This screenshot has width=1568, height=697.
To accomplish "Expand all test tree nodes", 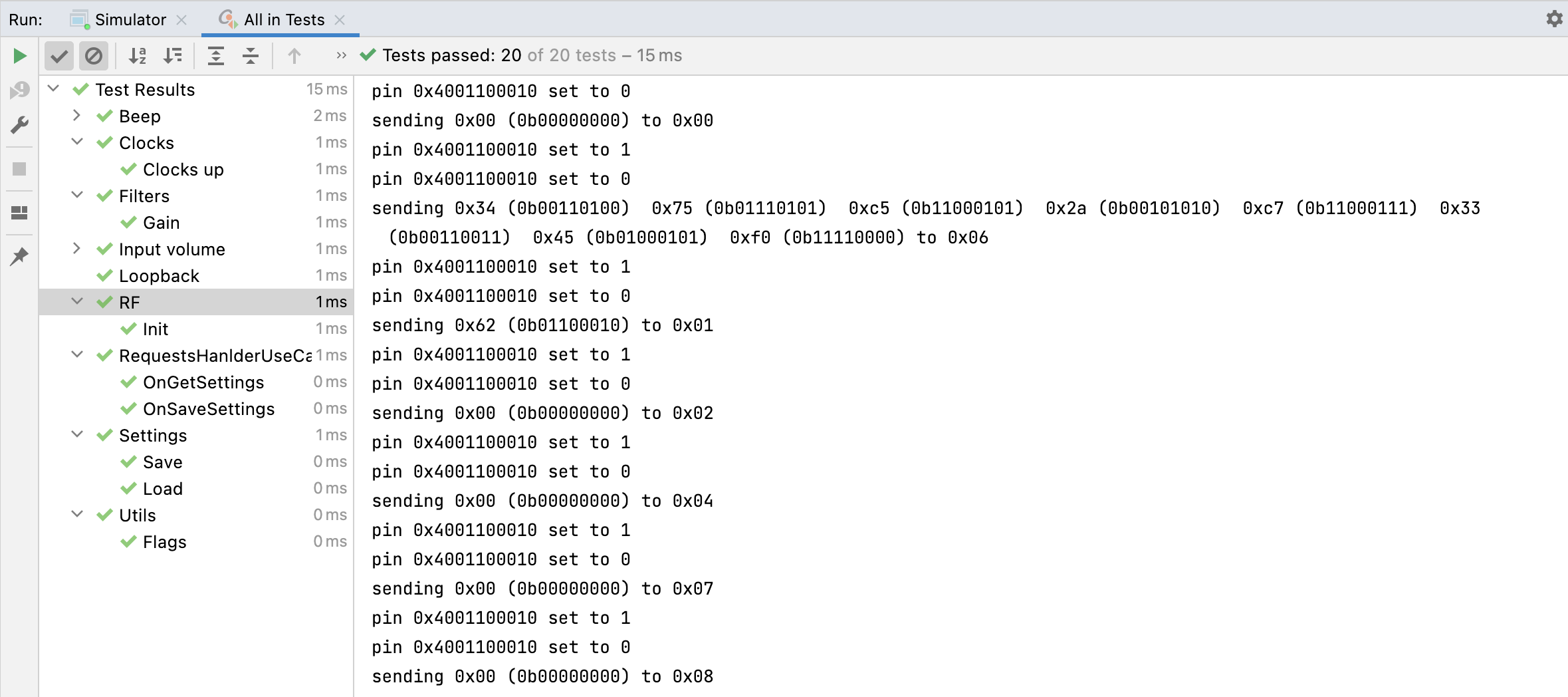I will [x=216, y=56].
